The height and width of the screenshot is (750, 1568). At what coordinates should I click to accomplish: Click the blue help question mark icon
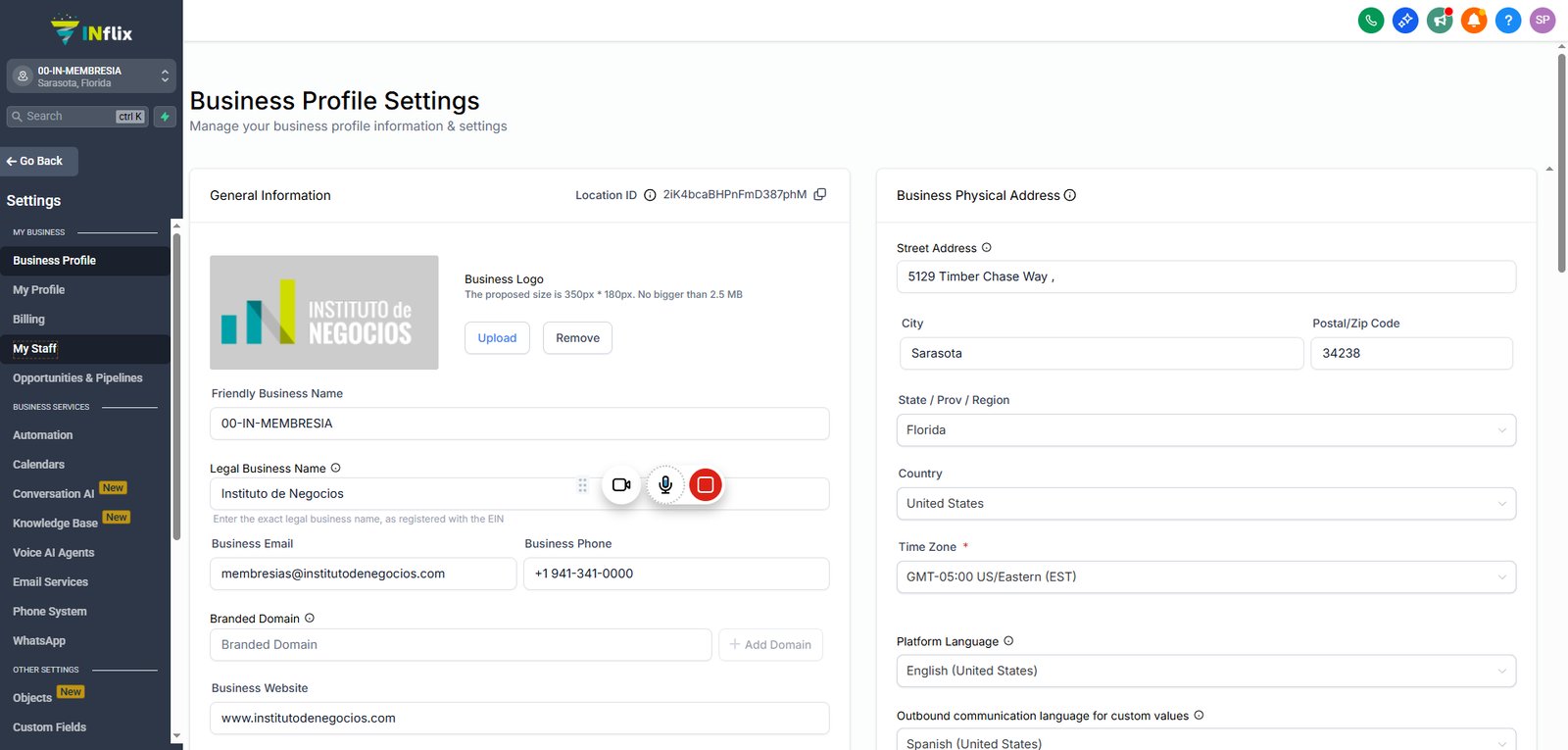(1508, 20)
